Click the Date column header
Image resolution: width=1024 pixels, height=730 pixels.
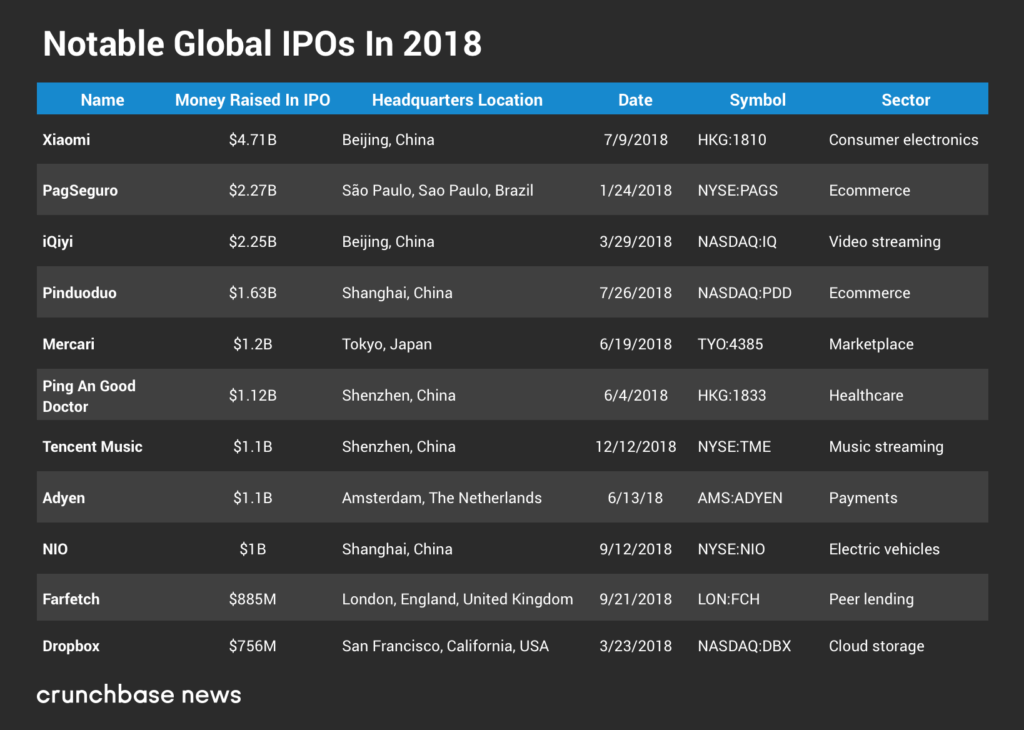[x=635, y=100]
